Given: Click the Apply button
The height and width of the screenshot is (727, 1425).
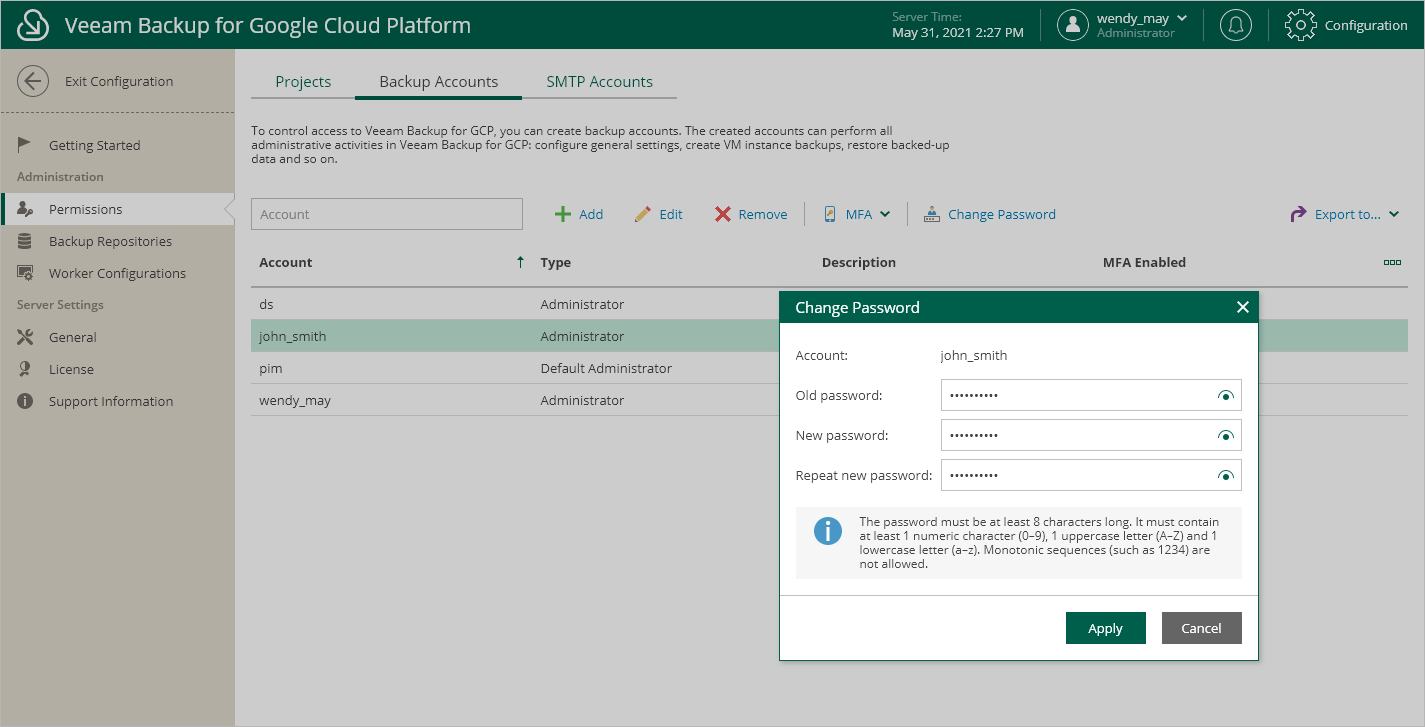Looking at the screenshot, I should click(1105, 628).
